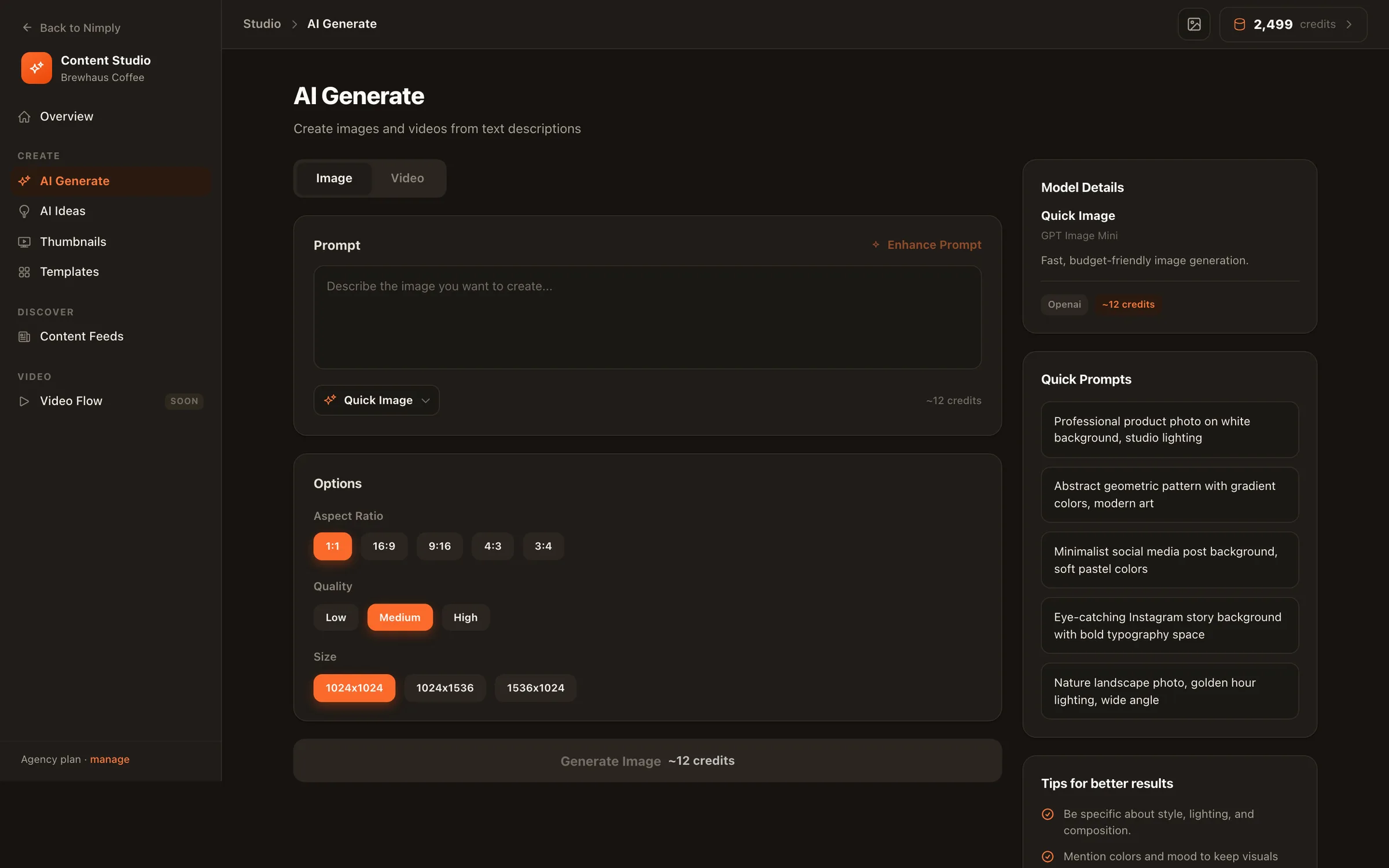Viewport: 1389px width, 868px height.
Task: Click the ~12 credits tag in Model Details
Action: pyautogui.click(x=1128, y=304)
